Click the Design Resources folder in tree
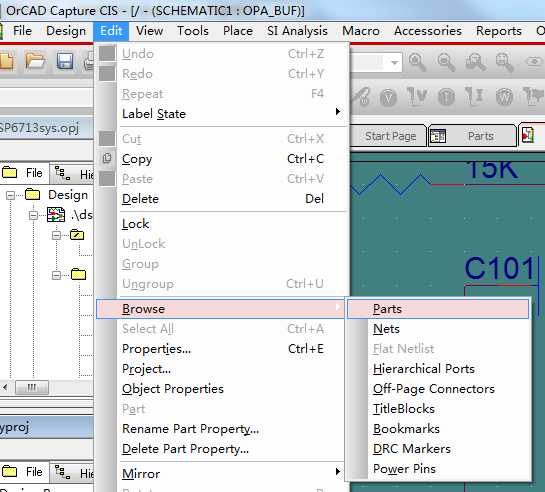 tap(32, 195)
